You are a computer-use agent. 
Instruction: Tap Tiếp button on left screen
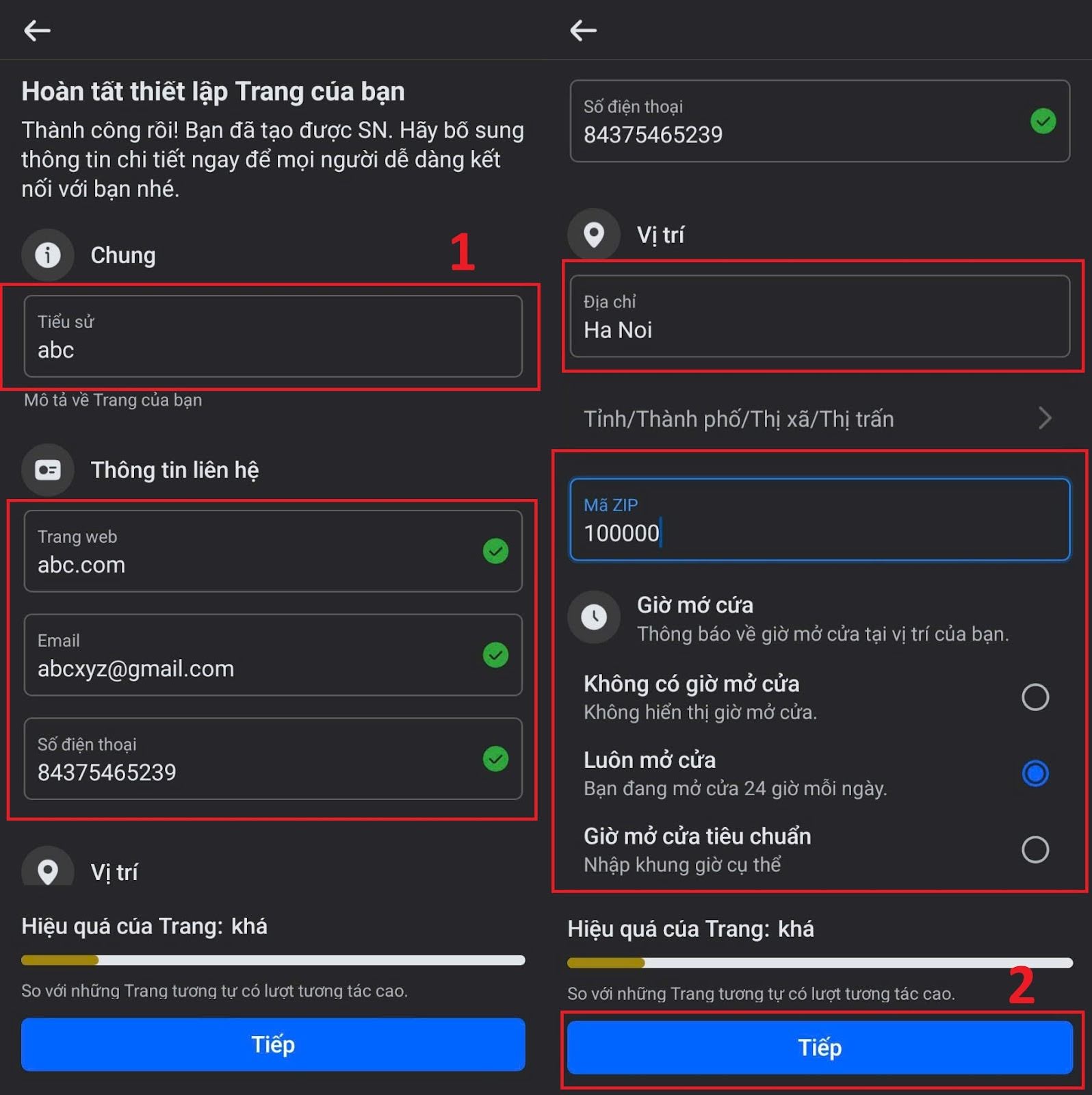coord(273,1044)
